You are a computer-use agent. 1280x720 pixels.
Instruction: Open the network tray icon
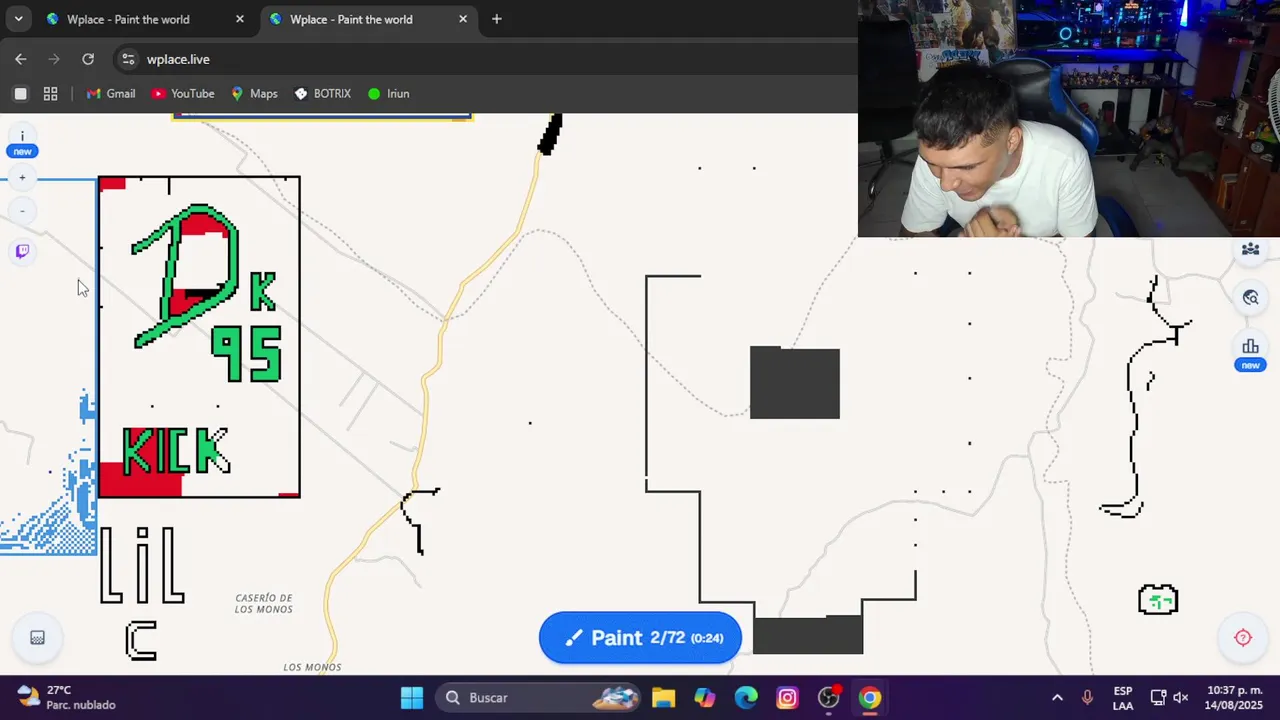(x=1158, y=698)
